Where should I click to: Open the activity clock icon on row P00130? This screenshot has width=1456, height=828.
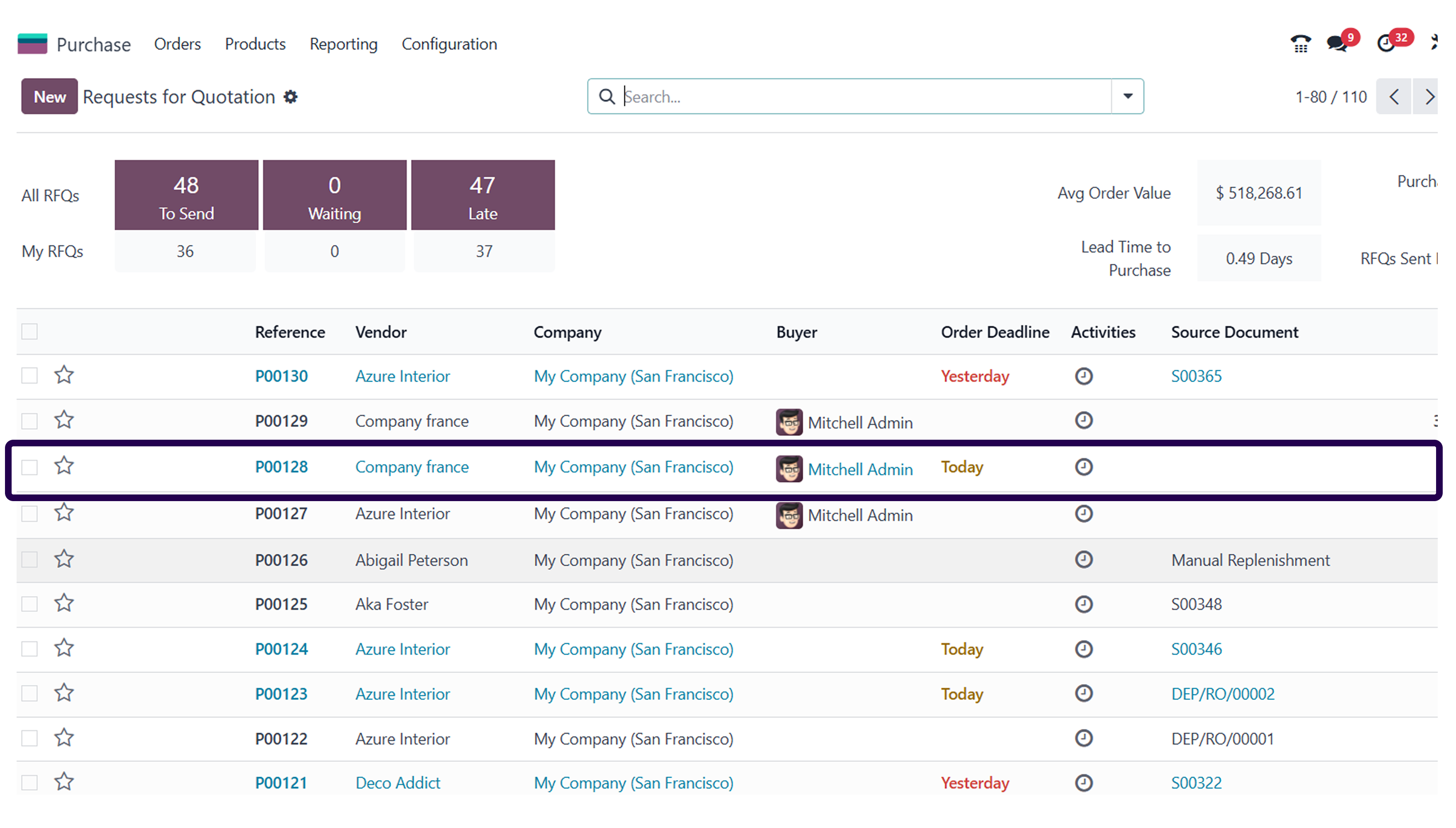pos(1083,376)
